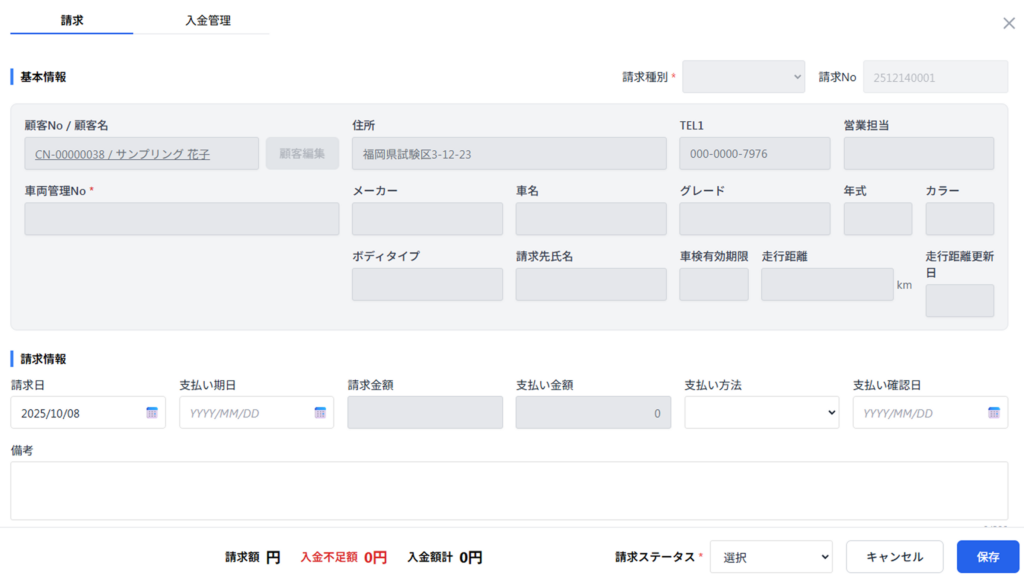Click the 支払い期日 date input

(245, 413)
